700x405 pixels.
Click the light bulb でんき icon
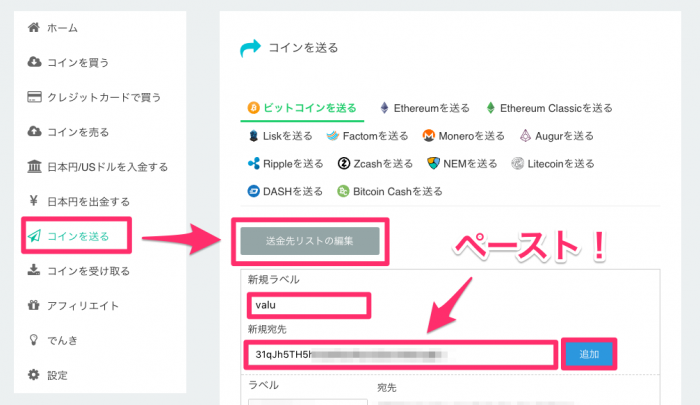33,340
